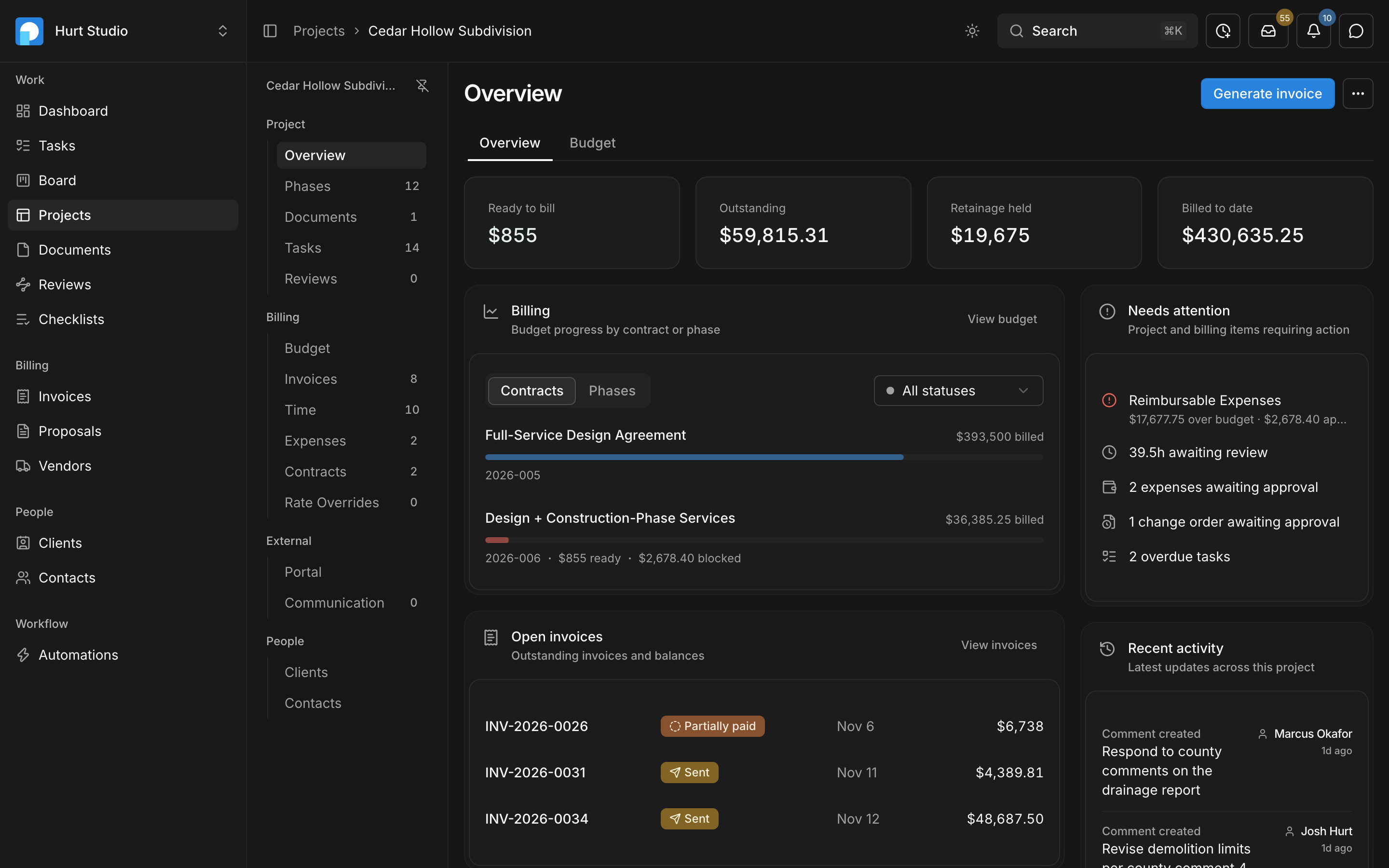Click 2 overdue tasks item
Screen dimensions: 1389x868
1226,557
